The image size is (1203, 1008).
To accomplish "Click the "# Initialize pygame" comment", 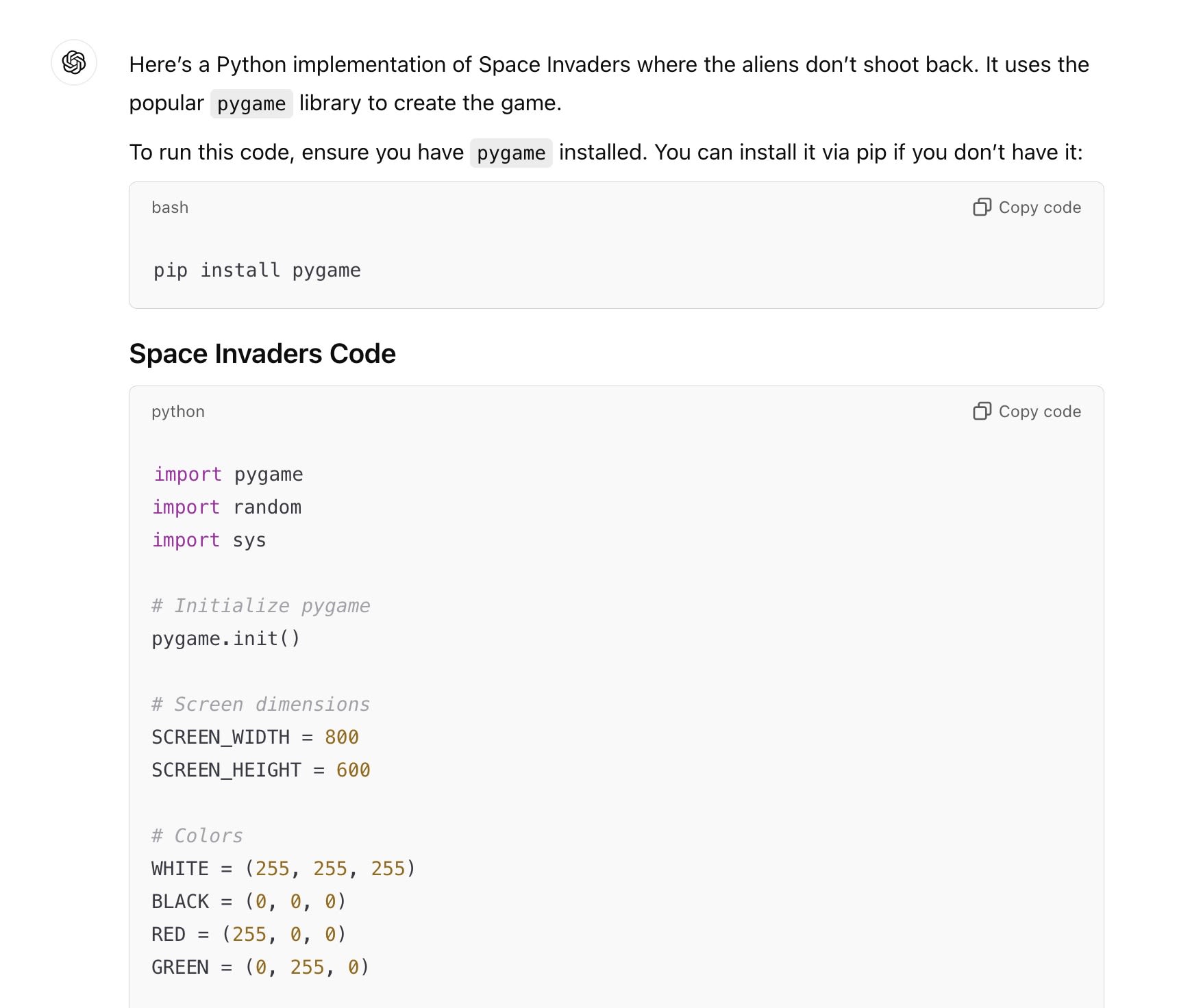I will [261, 606].
